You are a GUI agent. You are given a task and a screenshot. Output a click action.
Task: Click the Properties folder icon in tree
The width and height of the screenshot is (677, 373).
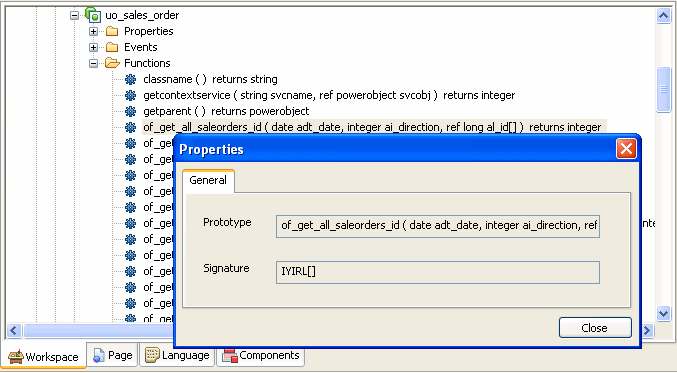[x=112, y=31]
